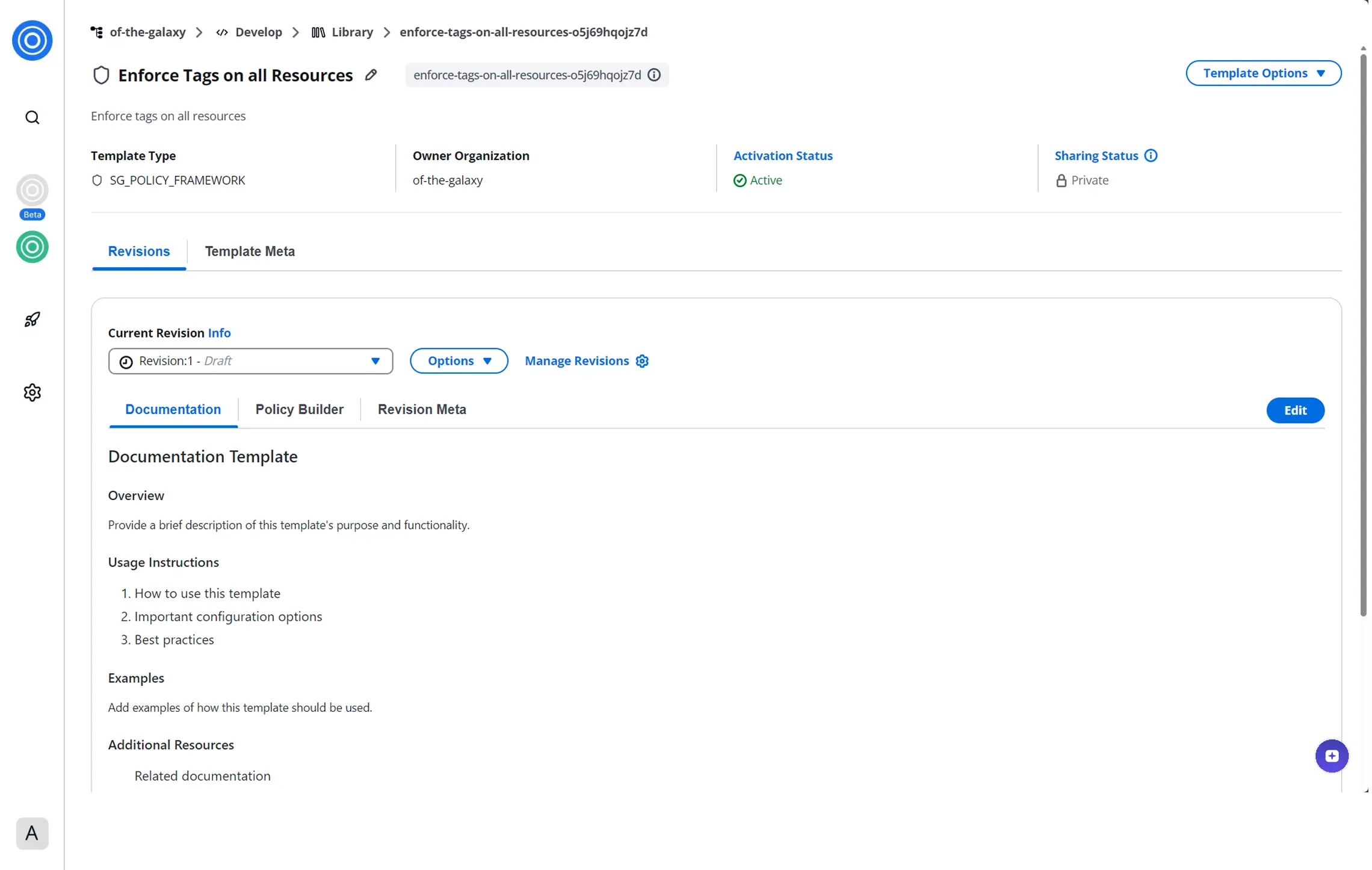Image resolution: width=1372 pixels, height=870 pixels.
Task: Open the rocket icon in sidebar
Action: point(32,319)
